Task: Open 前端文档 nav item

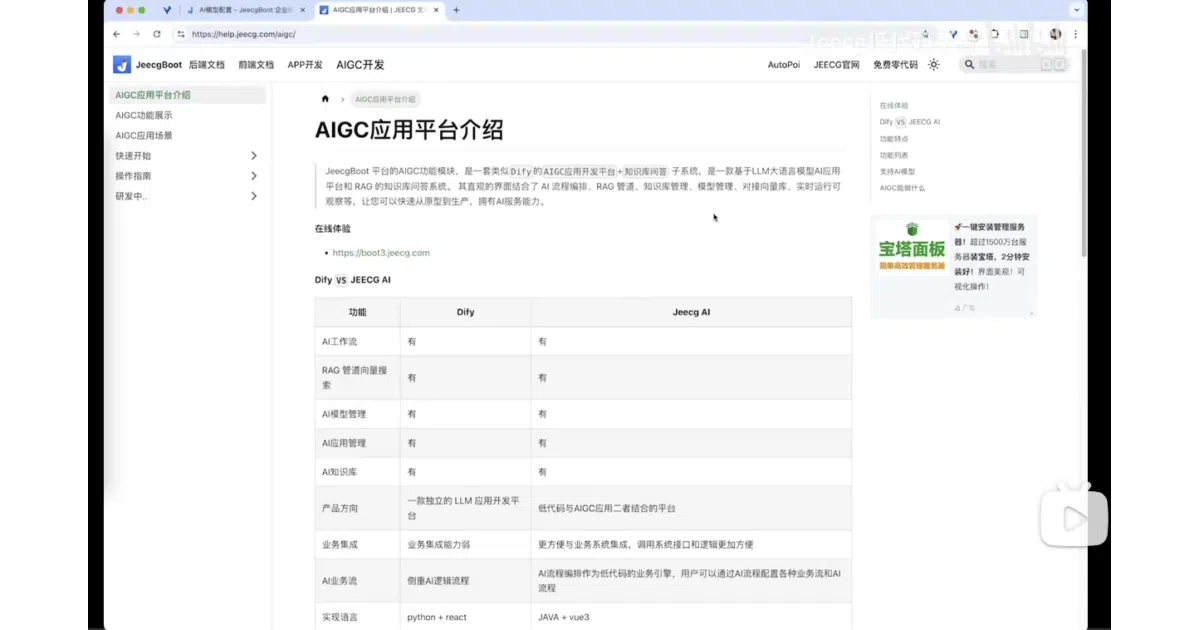Action: coord(256,65)
